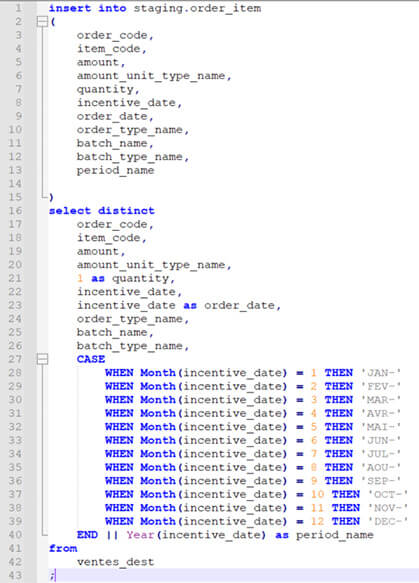Click 'amount,' on line 5

click(101, 62)
